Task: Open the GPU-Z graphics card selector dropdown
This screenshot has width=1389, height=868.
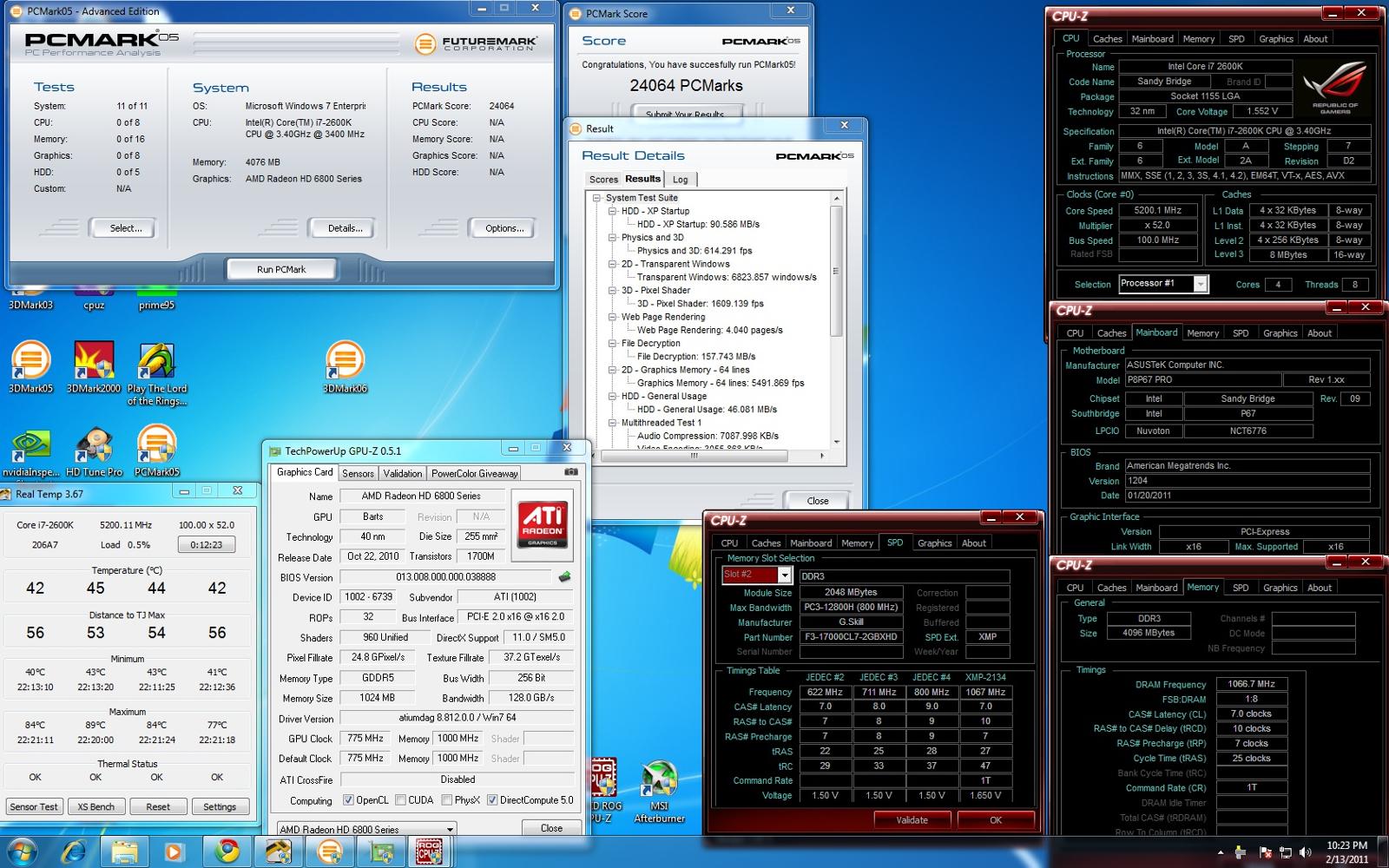Action: pyautogui.click(x=450, y=829)
